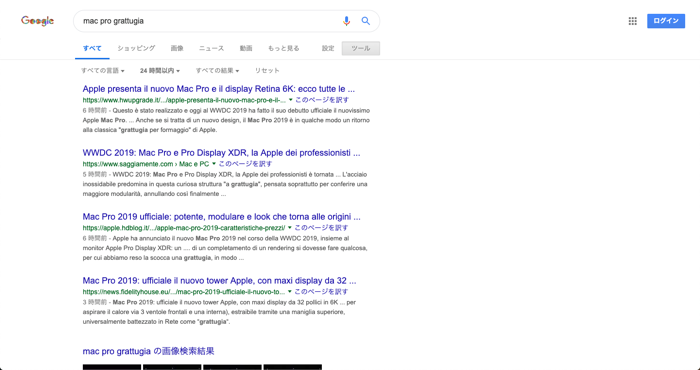The width and height of the screenshot is (700, 370).
Task: Switch to the 画像 tab
Action: 177,48
